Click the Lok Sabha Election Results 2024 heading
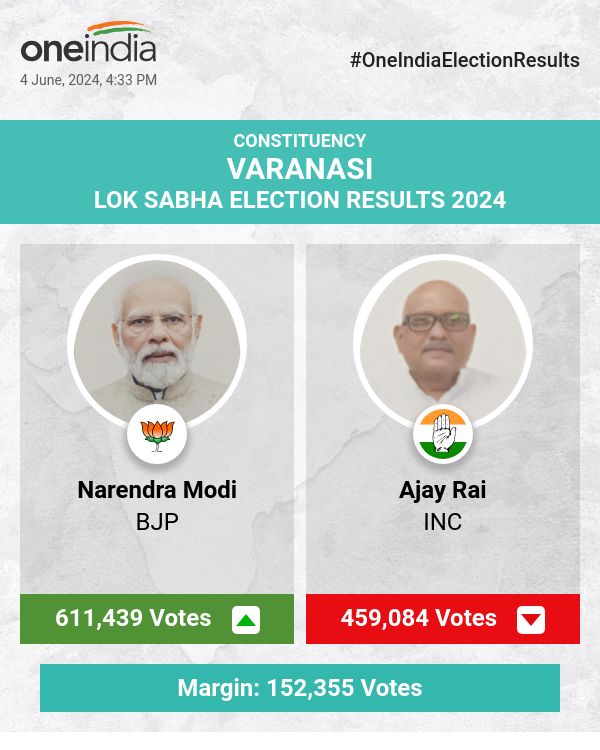This screenshot has height=750, width=600. (x=300, y=199)
